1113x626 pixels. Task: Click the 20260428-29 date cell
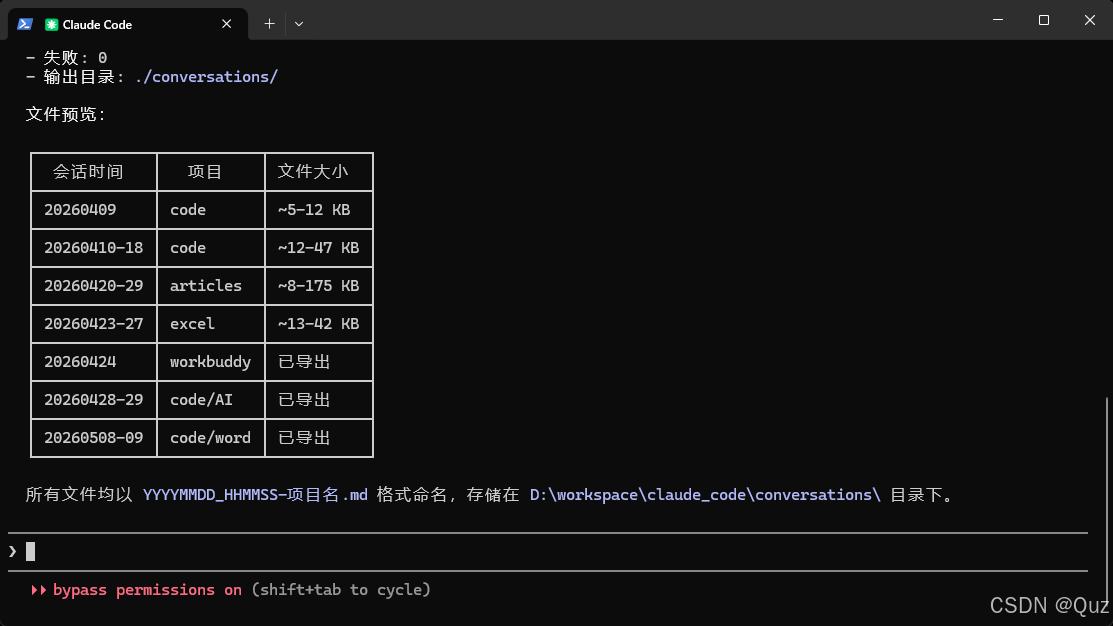point(94,400)
